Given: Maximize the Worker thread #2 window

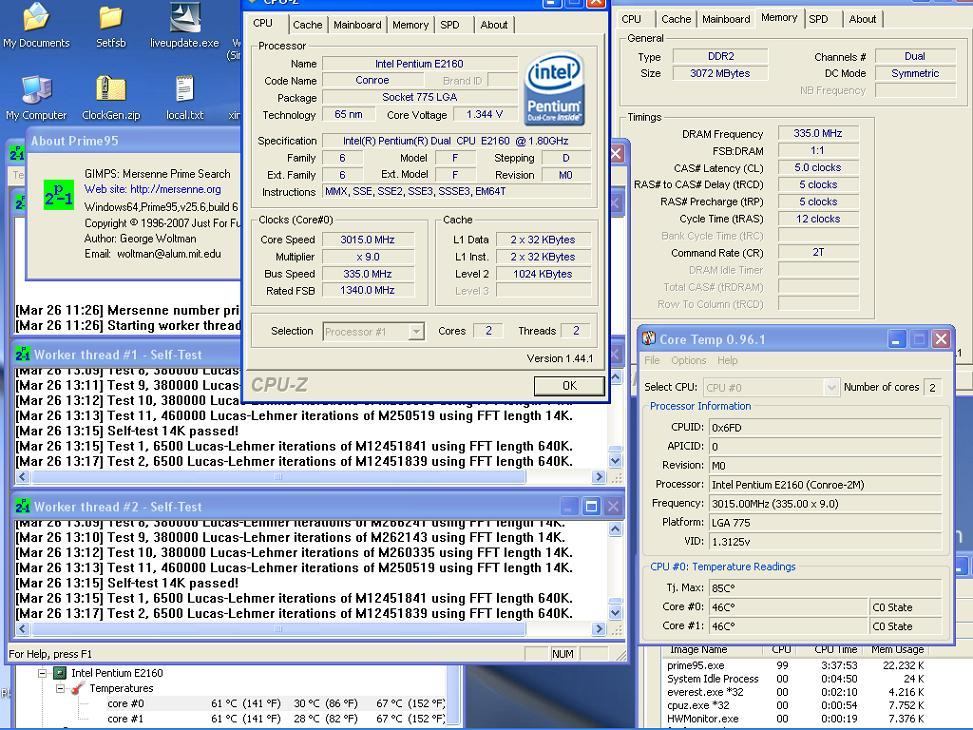Looking at the screenshot, I should 590,507.
